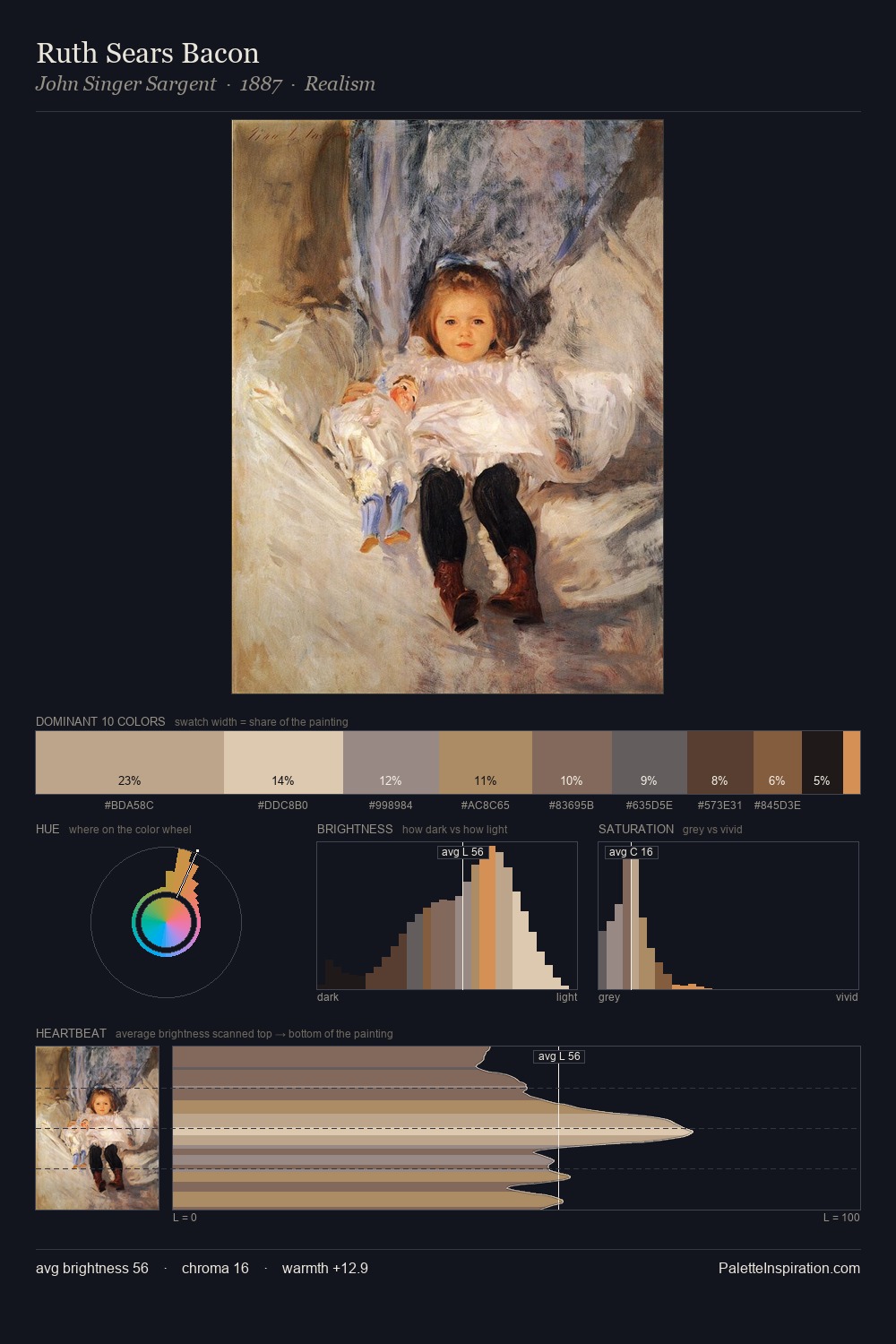Click the hue color wheel center
The width and height of the screenshot is (896, 1344).
(x=166, y=922)
